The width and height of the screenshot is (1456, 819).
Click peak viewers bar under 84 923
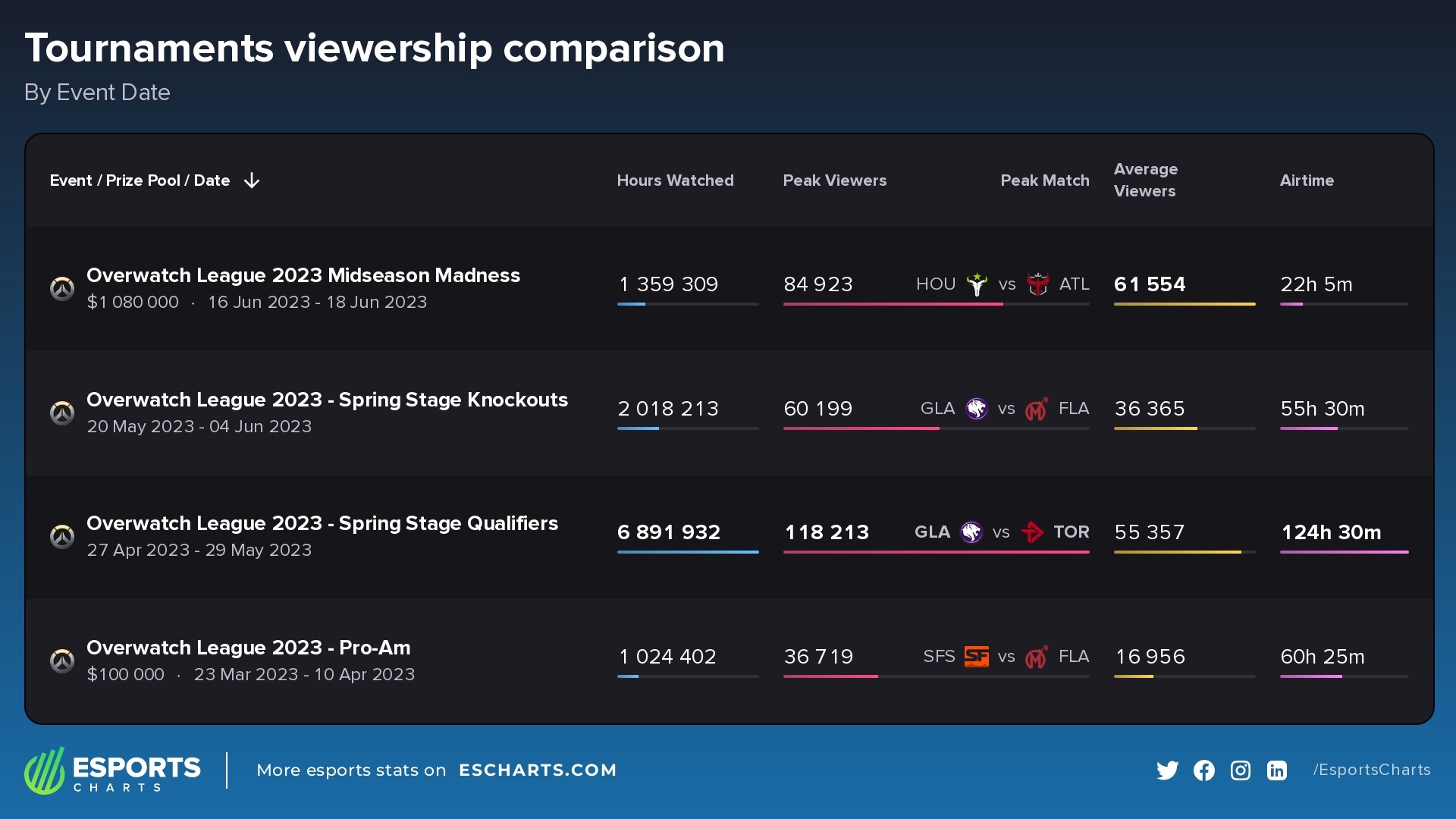pyautogui.click(x=936, y=304)
